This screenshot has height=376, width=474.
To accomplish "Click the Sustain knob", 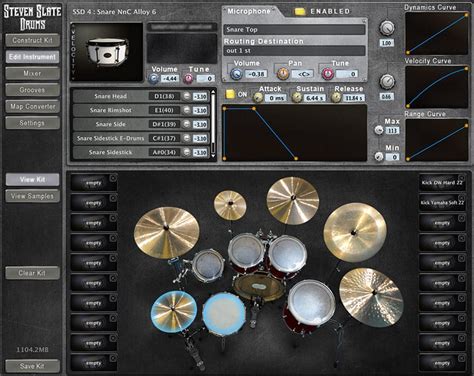I will pyautogui.click(x=297, y=98).
